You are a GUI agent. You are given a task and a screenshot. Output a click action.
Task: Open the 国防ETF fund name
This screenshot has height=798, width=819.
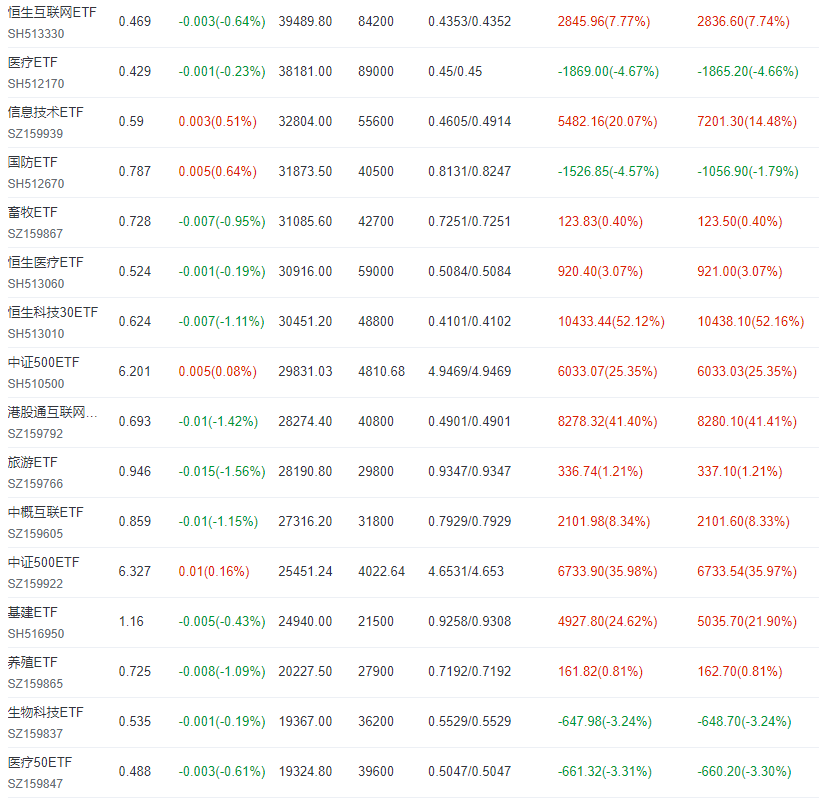32,162
